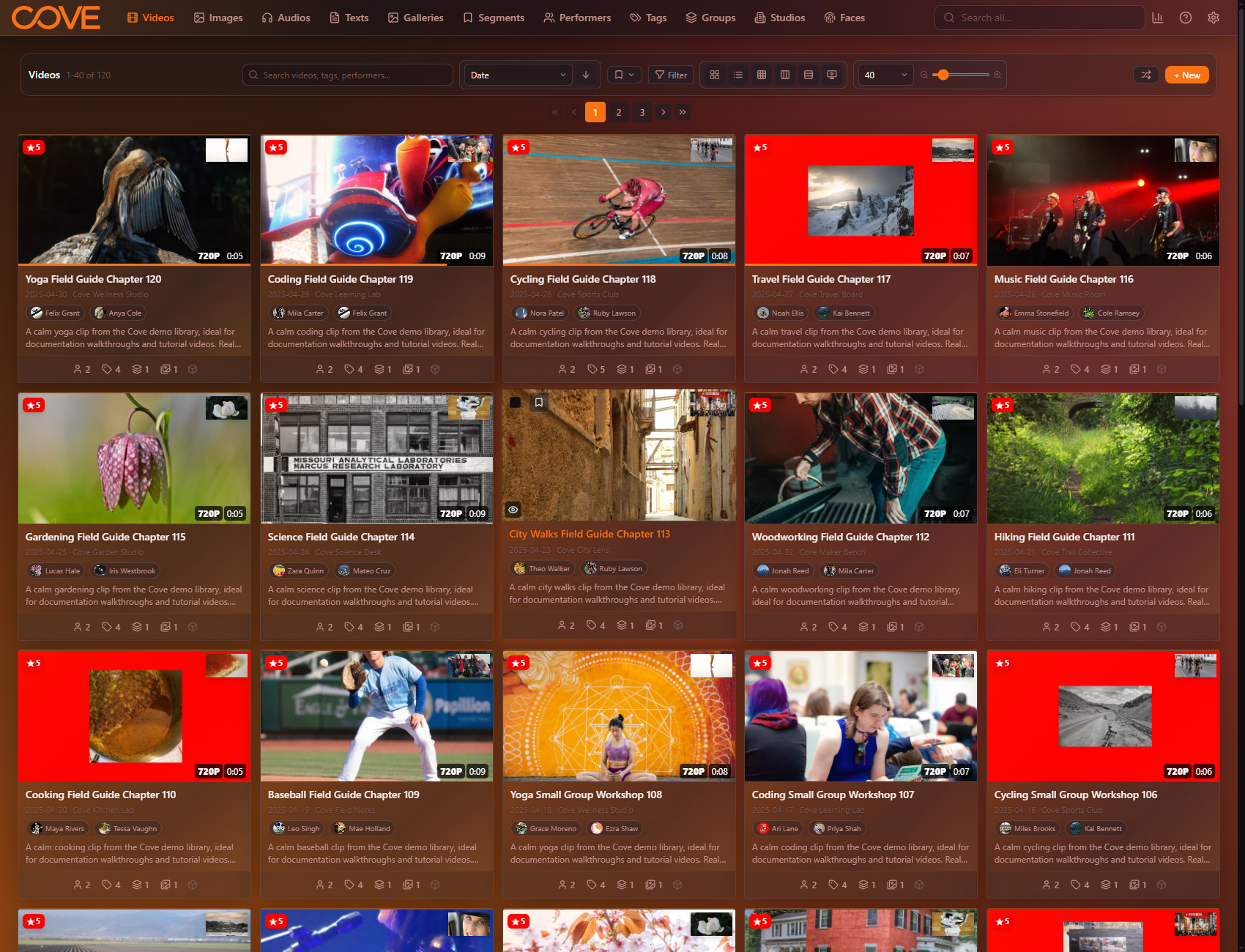Click the Search videos, tags, performers field

pyautogui.click(x=347, y=75)
